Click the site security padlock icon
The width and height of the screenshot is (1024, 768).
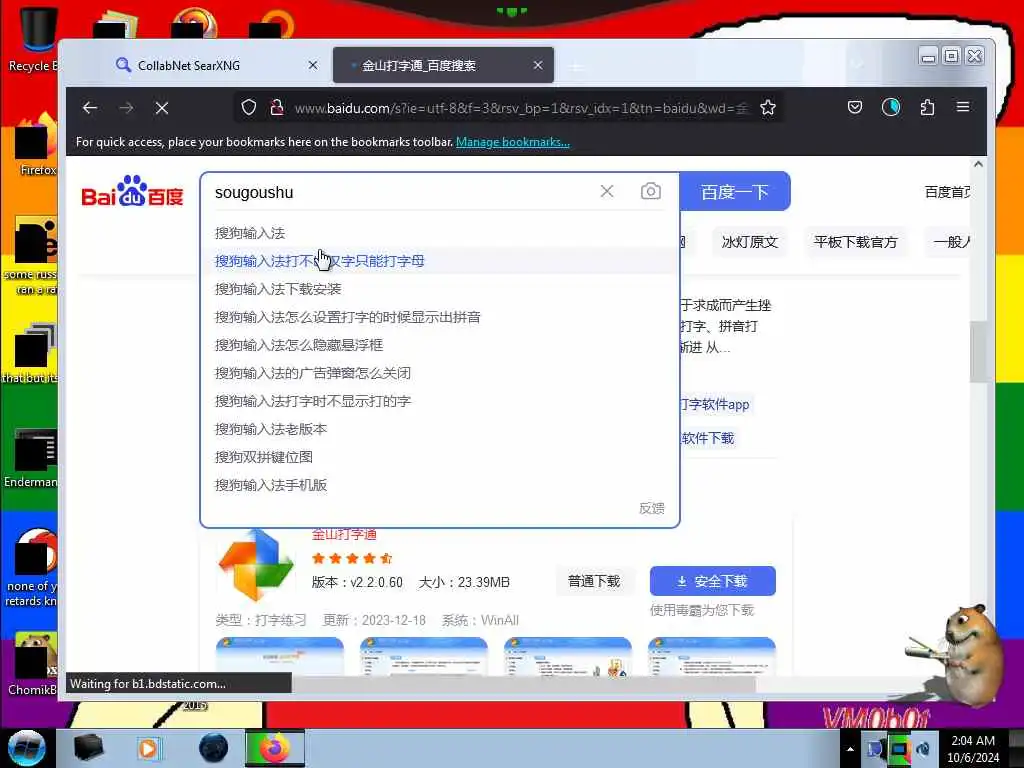(277, 107)
